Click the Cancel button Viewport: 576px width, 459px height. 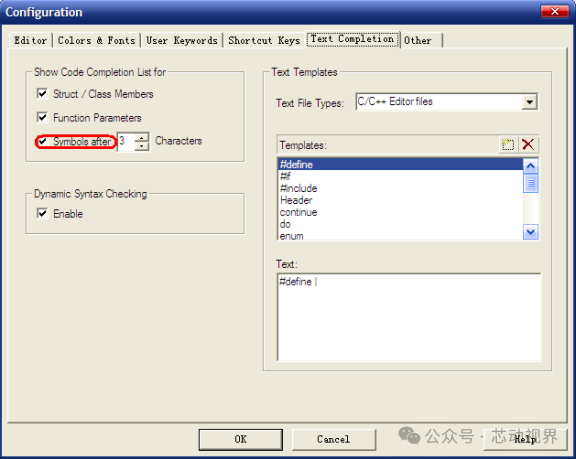click(334, 439)
